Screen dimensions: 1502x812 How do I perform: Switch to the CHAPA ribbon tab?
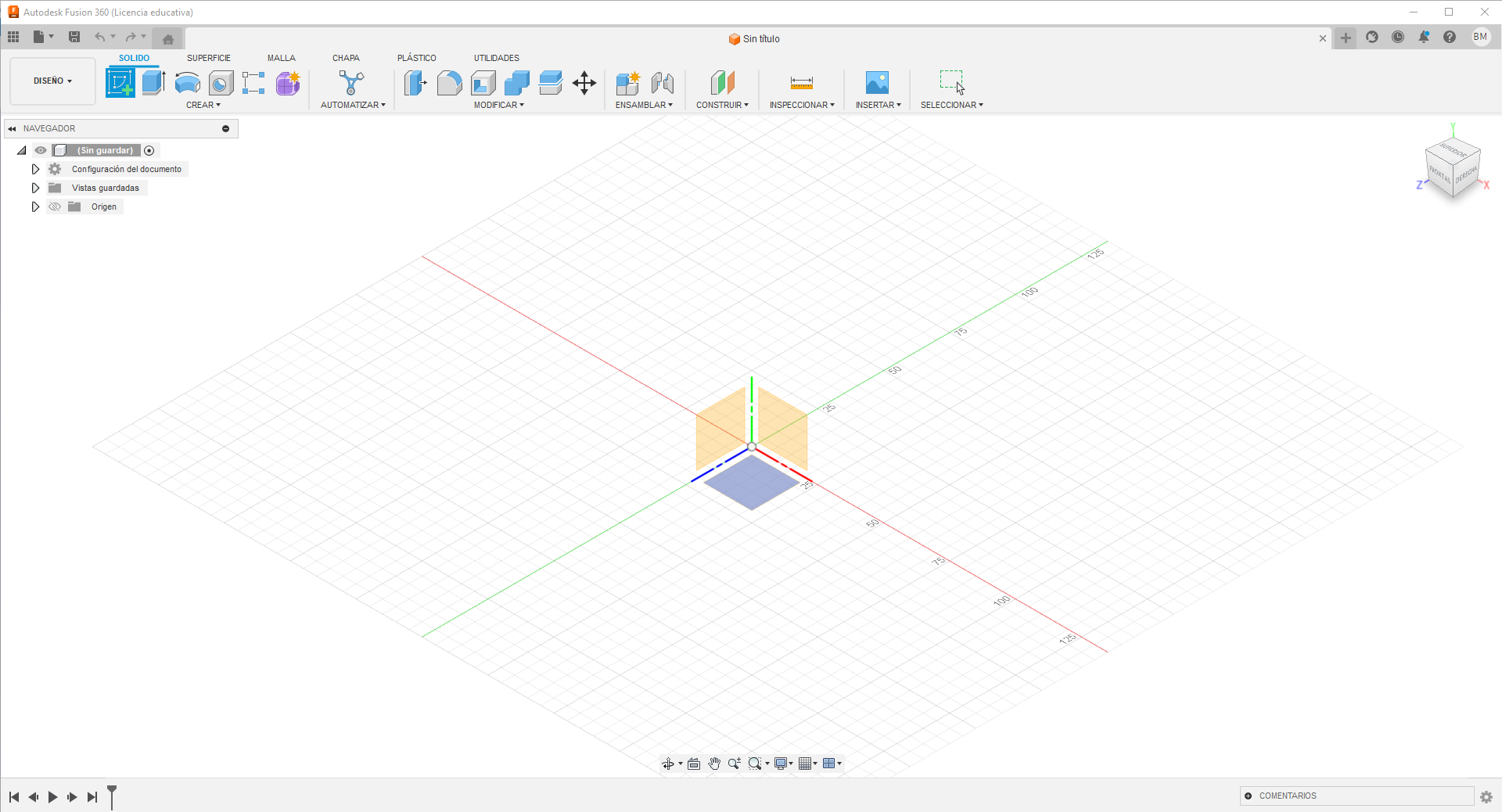(x=346, y=57)
